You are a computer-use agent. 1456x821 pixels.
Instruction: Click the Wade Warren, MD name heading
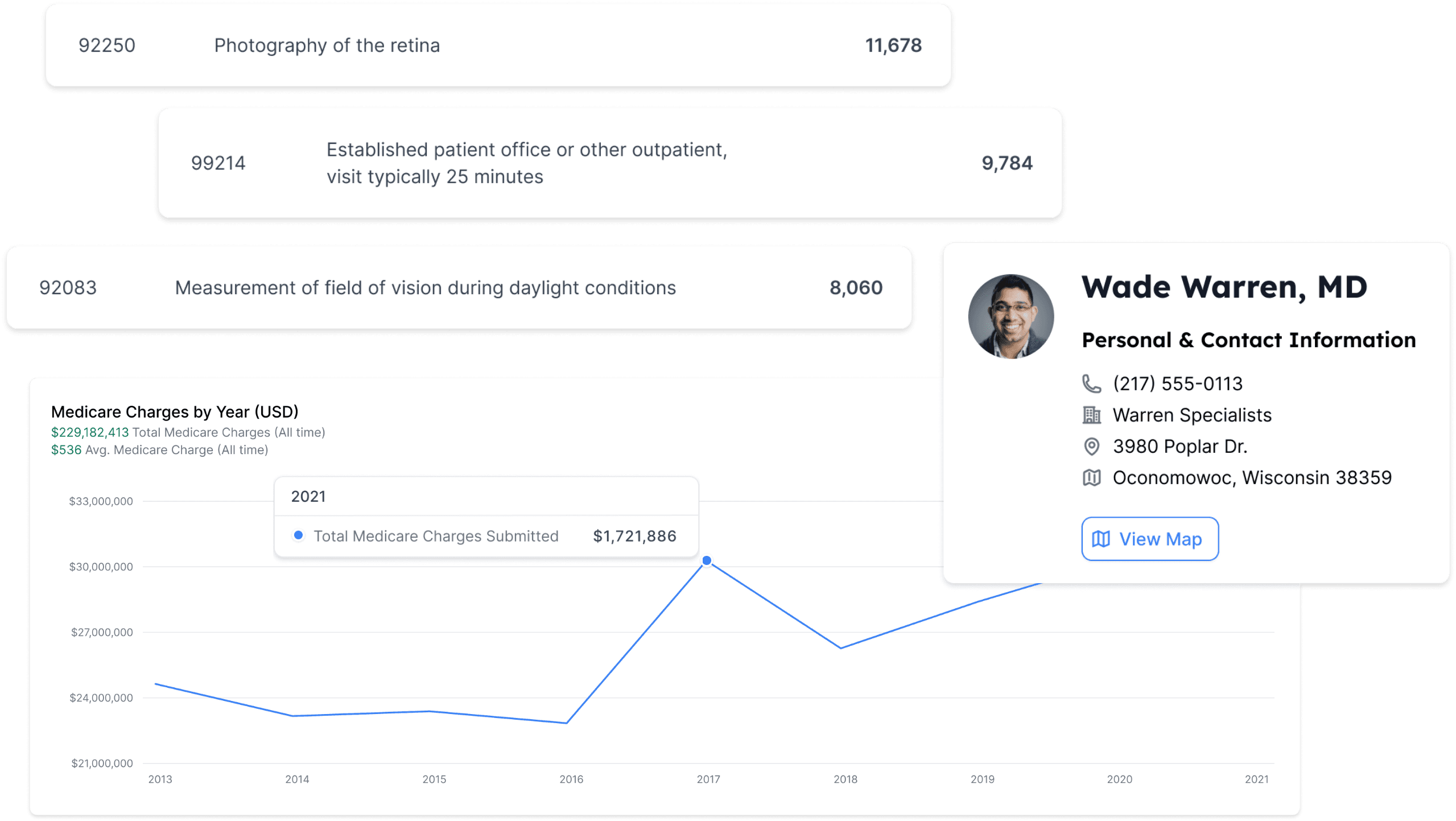(x=1224, y=287)
